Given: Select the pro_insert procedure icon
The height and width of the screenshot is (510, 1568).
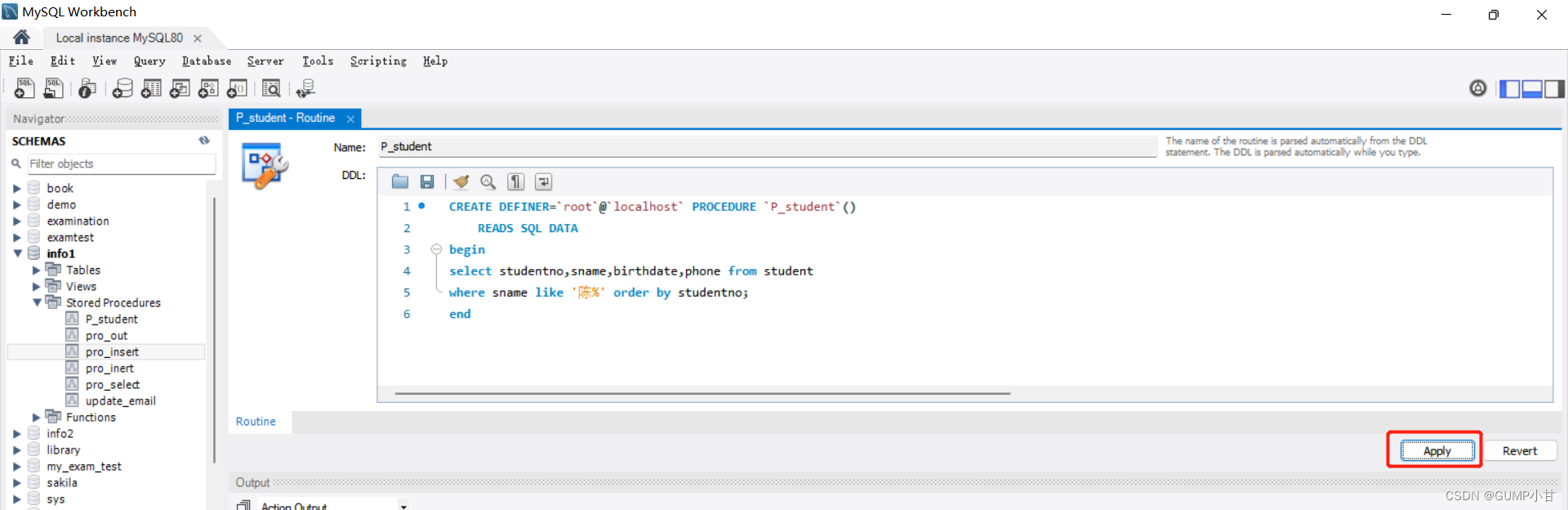Looking at the screenshot, I should (72, 351).
